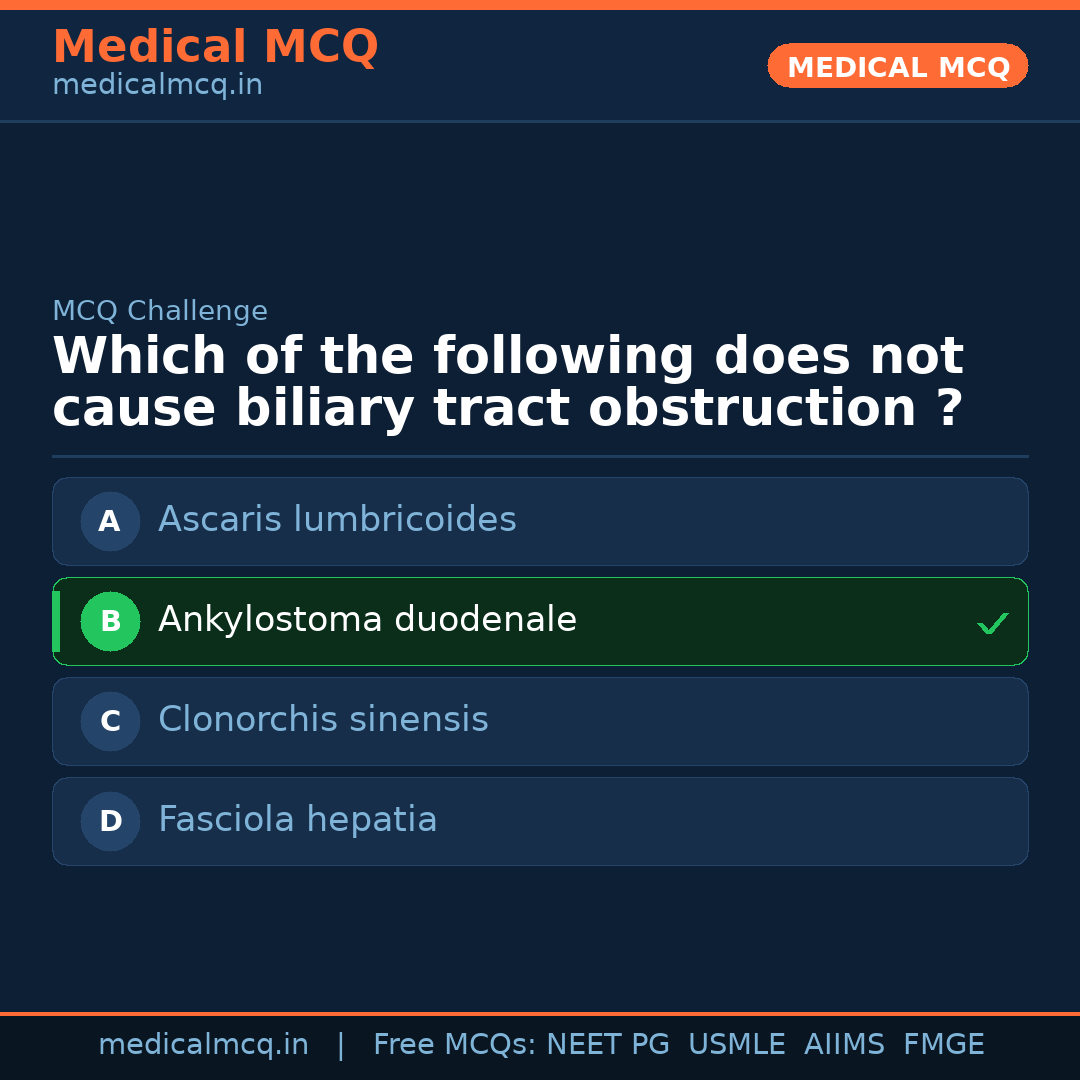Select answer option Clonorchis sinensis
The height and width of the screenshot is (1080, 1080).
540,721
